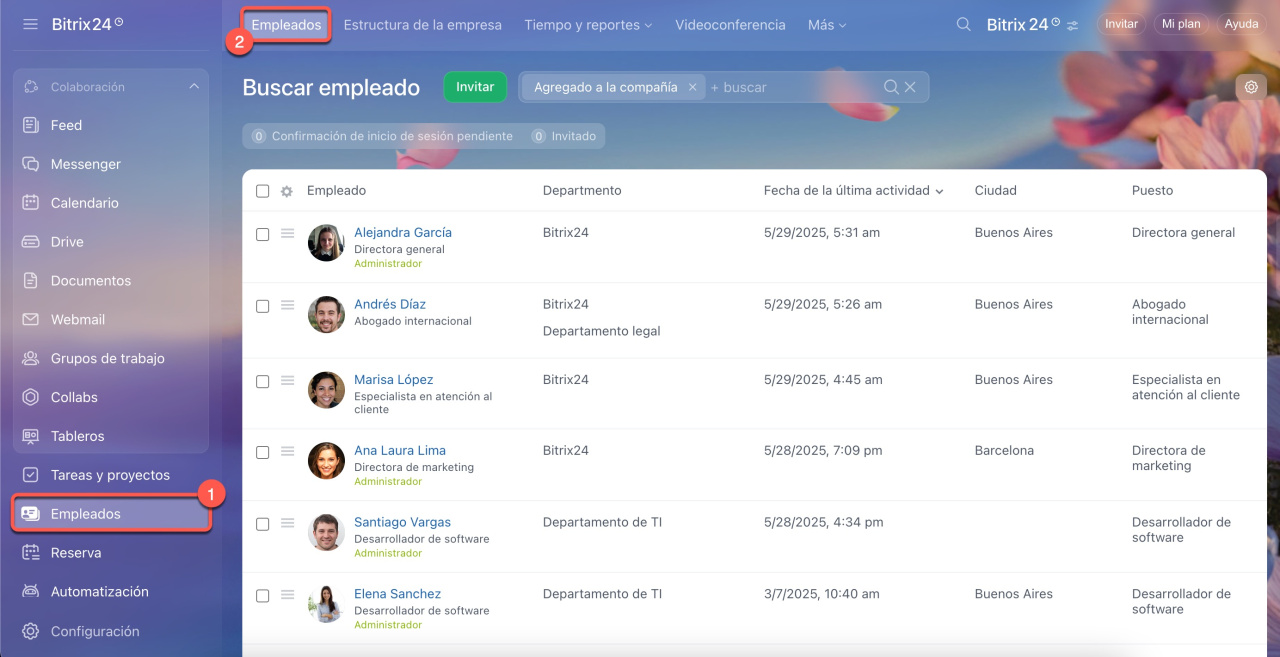Image resolution: width=1280 pixels, height=657 pixels.
Task: Click Elena Sanchez's avatar thumbnail
Action: [x=326, y=604]
